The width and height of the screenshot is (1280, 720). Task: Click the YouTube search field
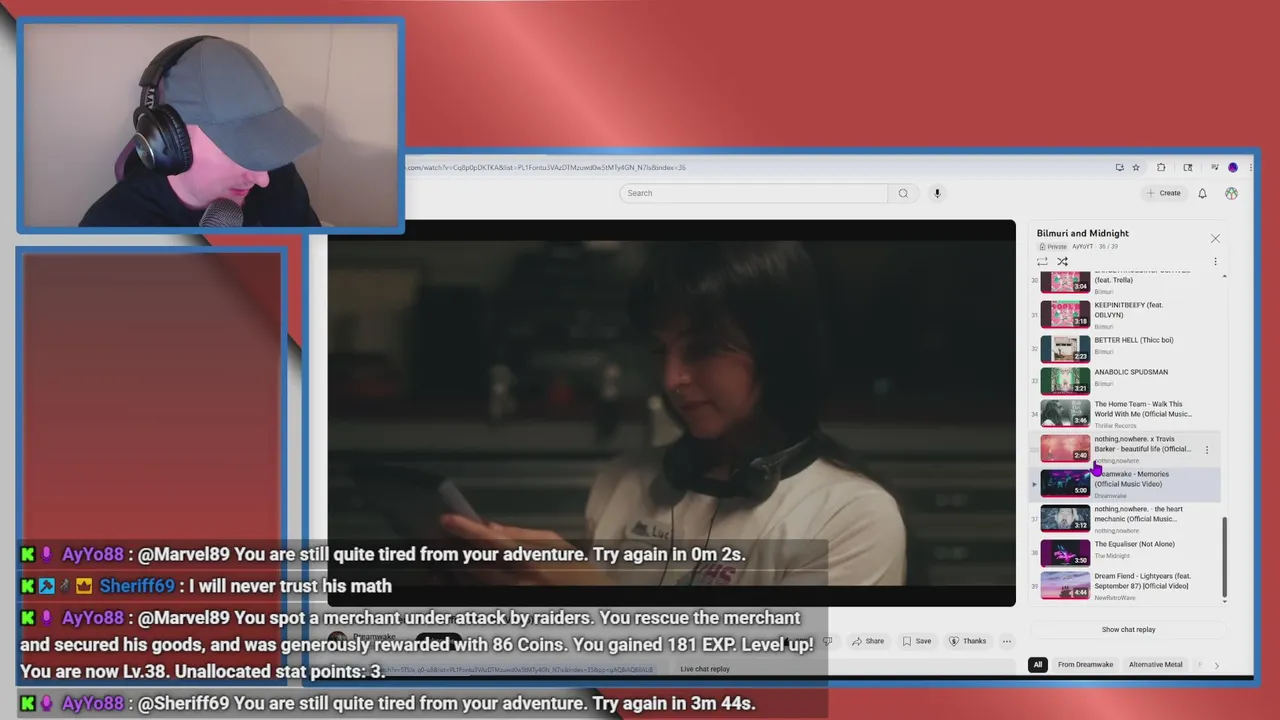(x=753, y=193)
